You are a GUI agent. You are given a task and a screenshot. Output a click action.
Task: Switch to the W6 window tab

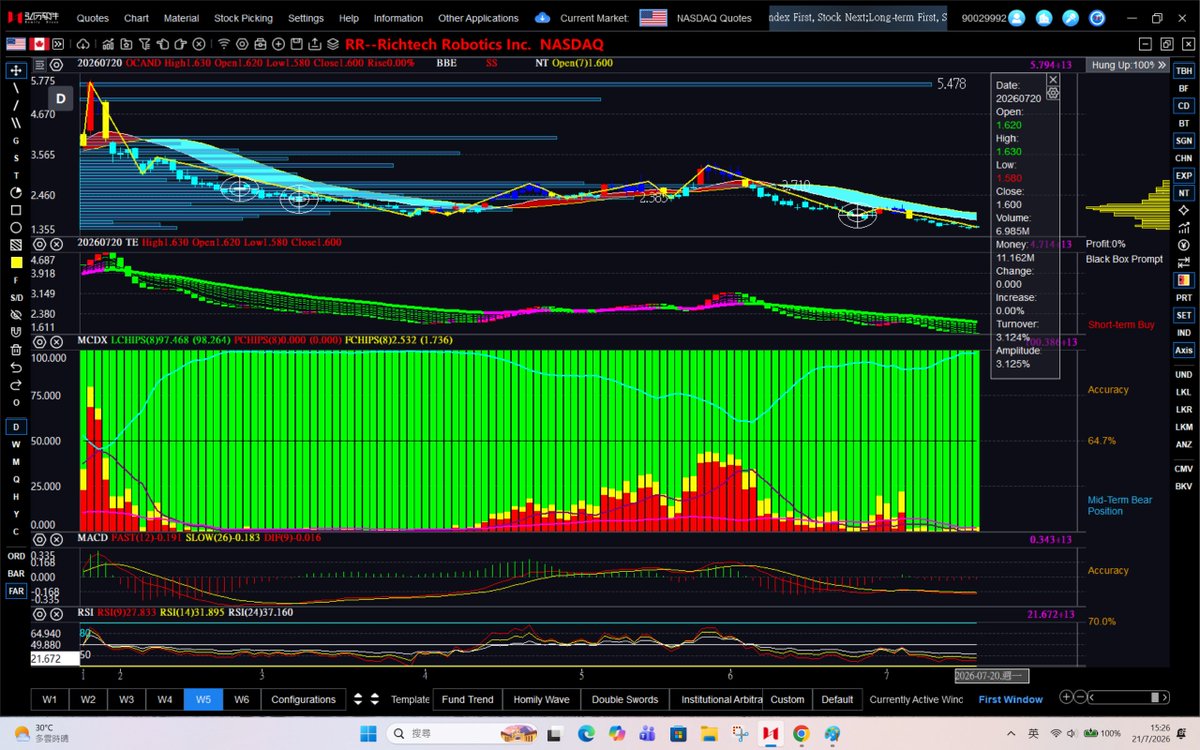tap(241, 699)
